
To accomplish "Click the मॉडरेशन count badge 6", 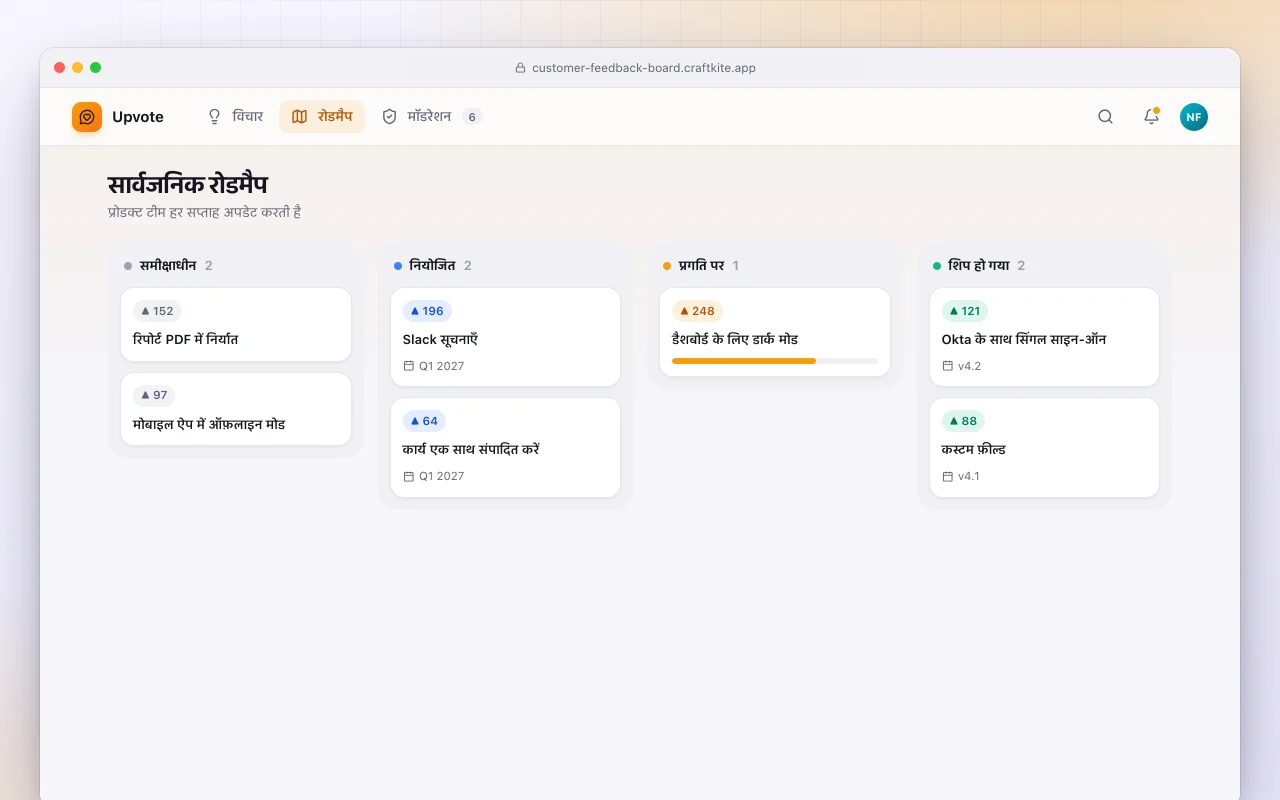I will pos(472,117).
